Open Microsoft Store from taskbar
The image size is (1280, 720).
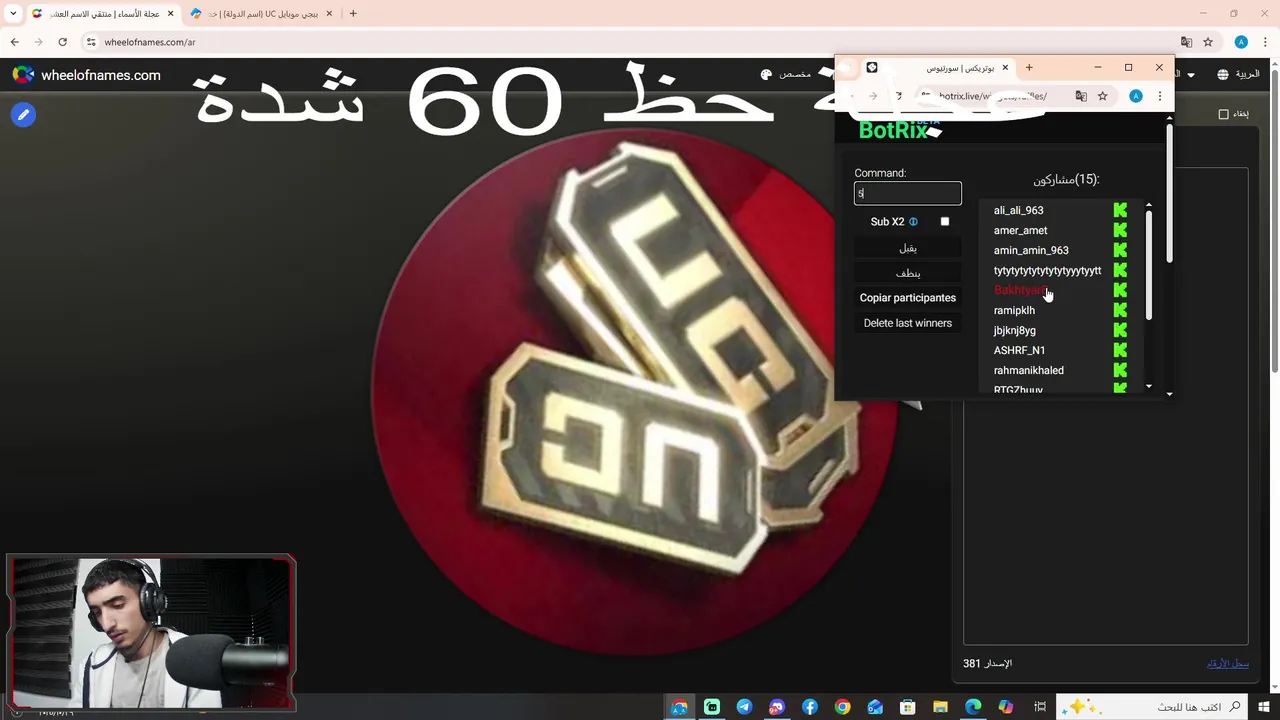click(x=907, y=707)
